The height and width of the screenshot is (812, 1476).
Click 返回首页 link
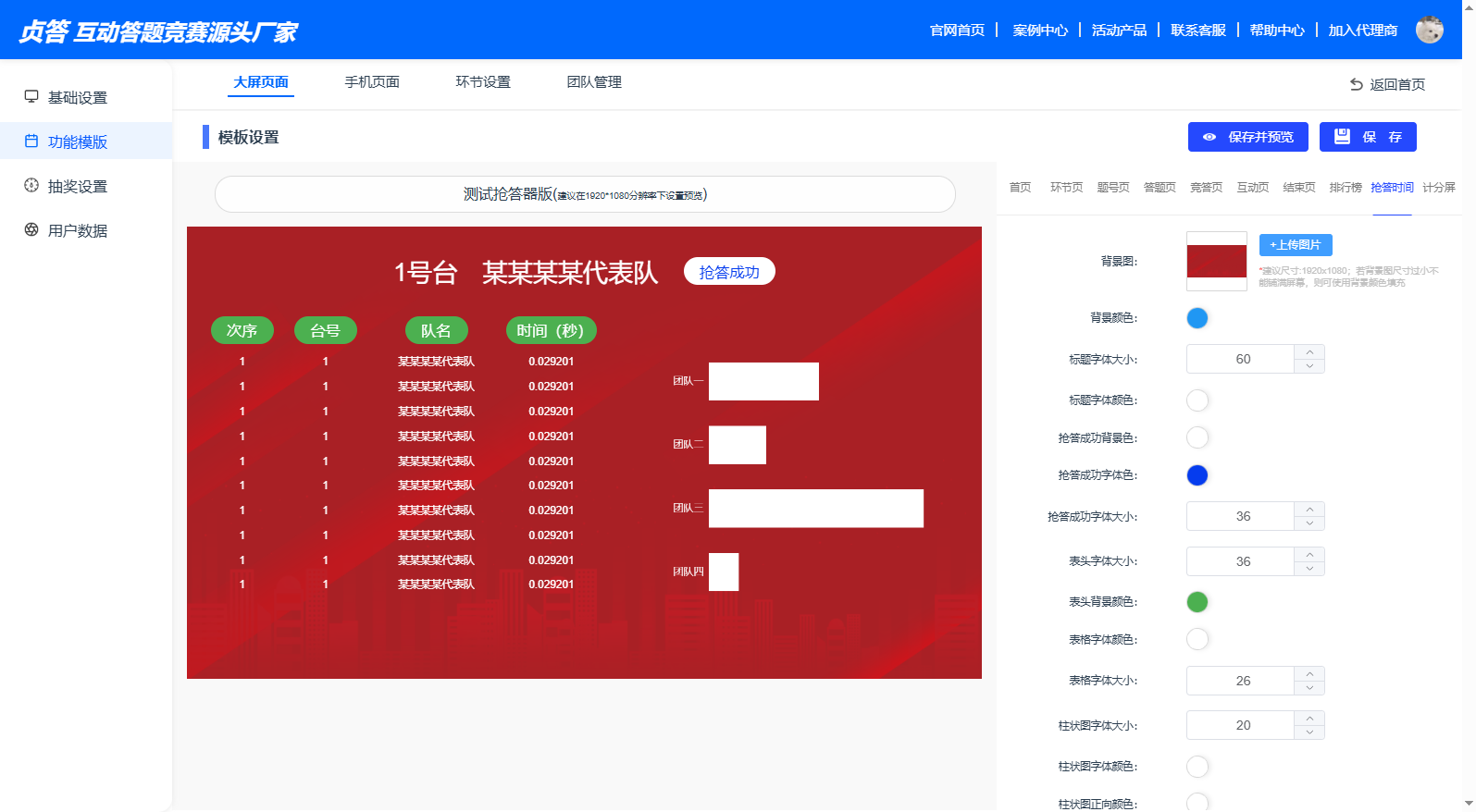(x=1397, y=84)
